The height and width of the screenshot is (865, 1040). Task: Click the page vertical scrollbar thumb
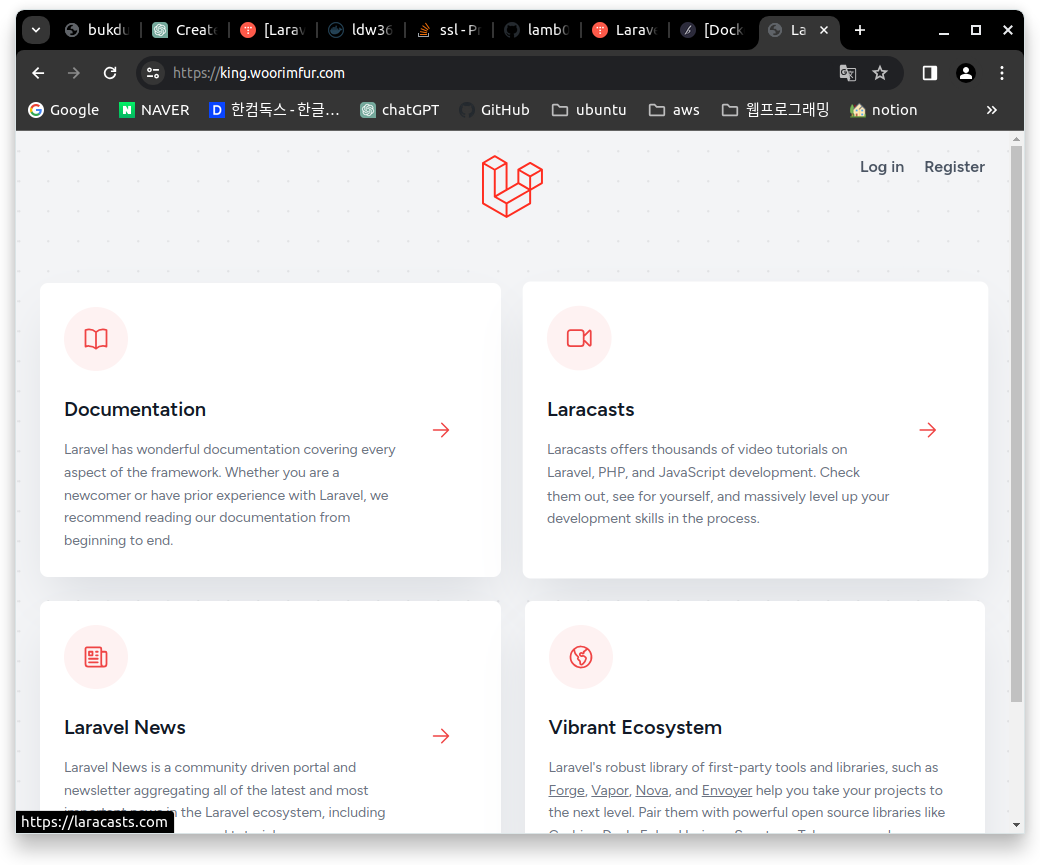click(1016, 424)
